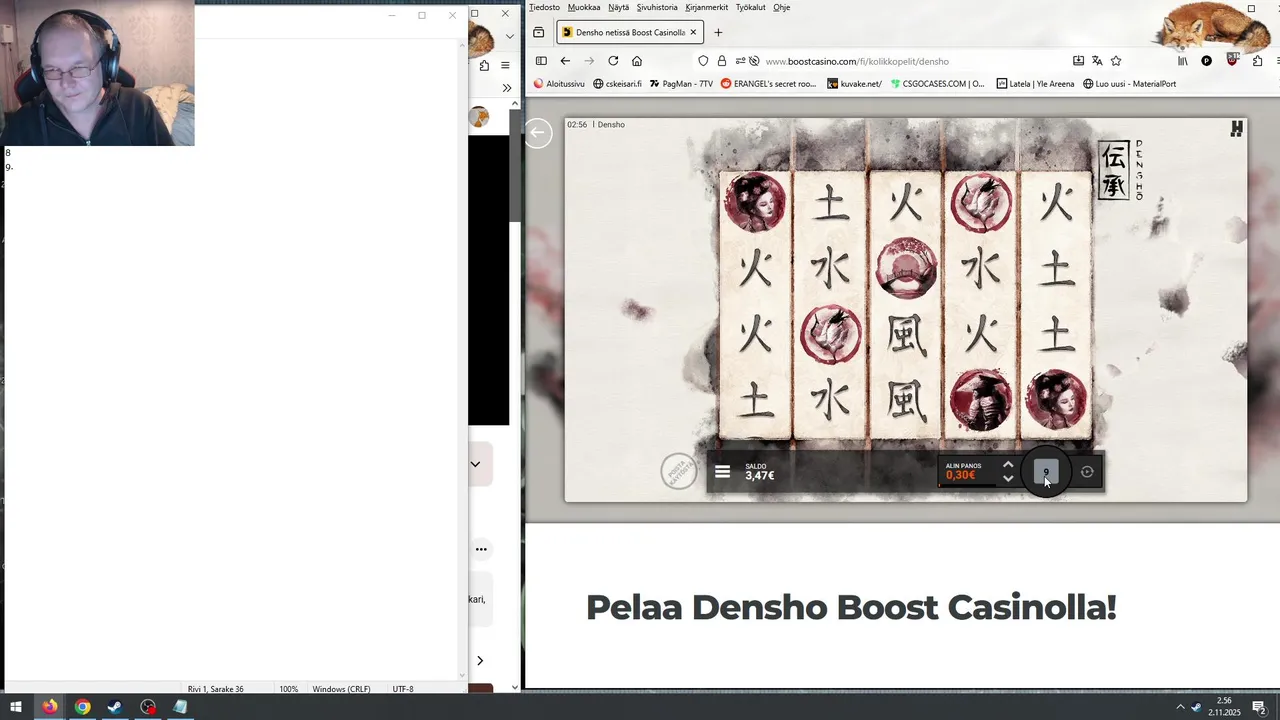The width and height of the screenshot is (1280, 720).
Task: Click the spin button showing 9
Action: tap(1046, 472)
